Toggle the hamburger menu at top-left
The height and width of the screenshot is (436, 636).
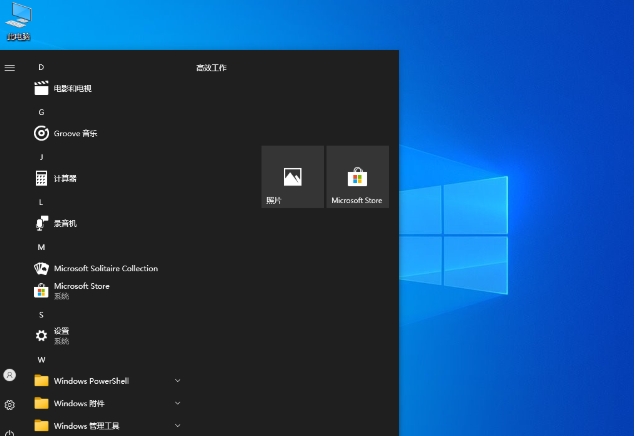(10, 67)
